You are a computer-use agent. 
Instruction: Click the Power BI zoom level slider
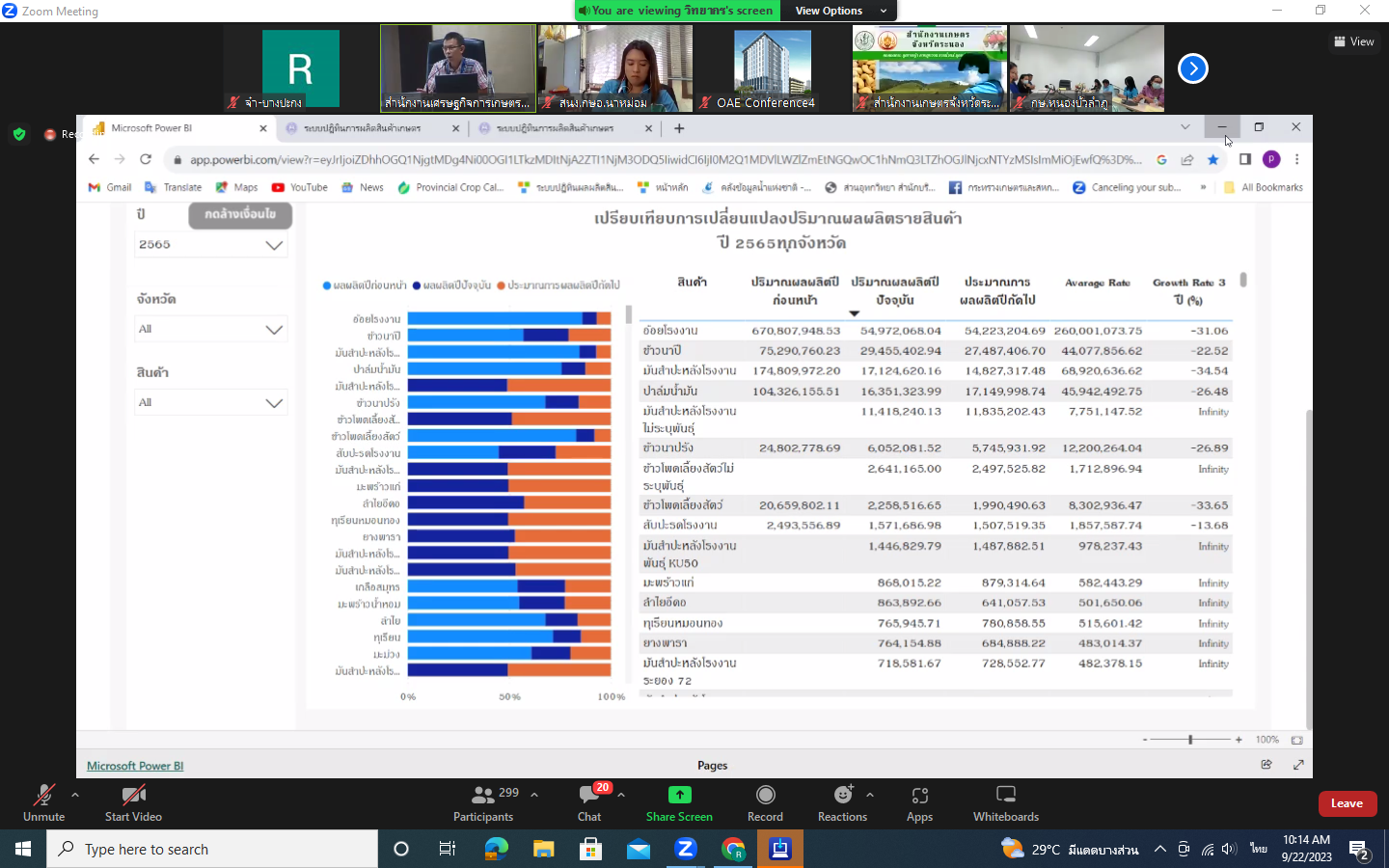1190,740
